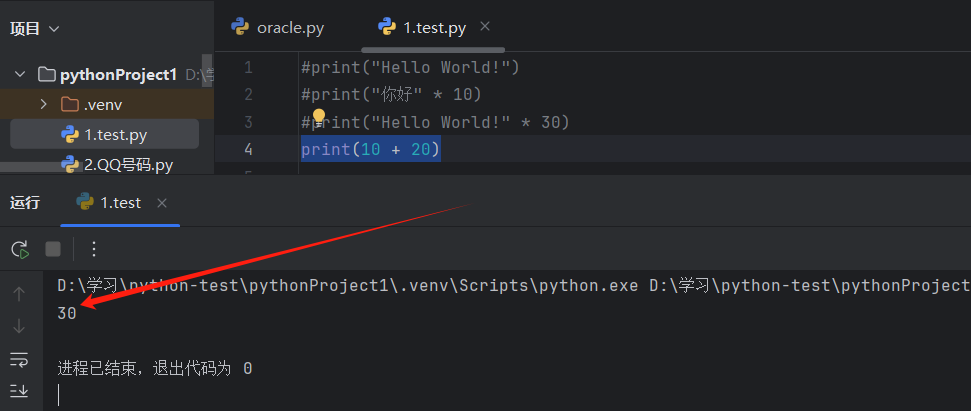Click the down arrow in the console sidebar
The image size is (971, 411).
pos(19,326)
